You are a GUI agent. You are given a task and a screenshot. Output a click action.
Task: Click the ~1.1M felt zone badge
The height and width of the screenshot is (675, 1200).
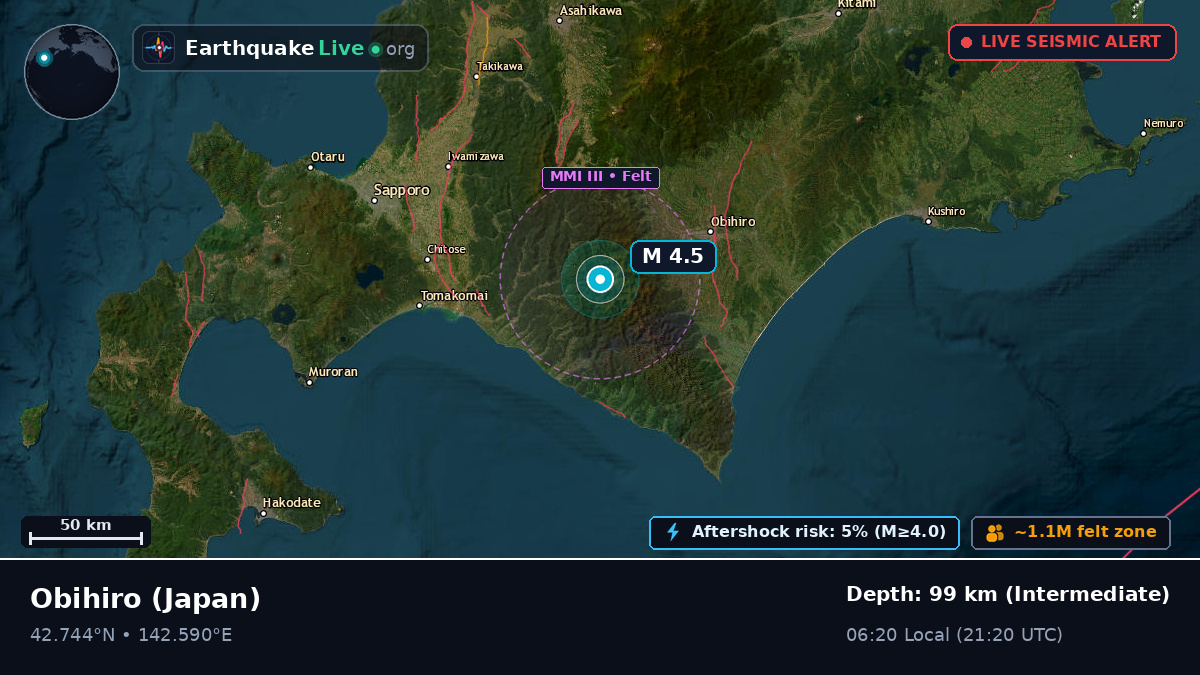pyautogui.click(x=1070, y=533)
